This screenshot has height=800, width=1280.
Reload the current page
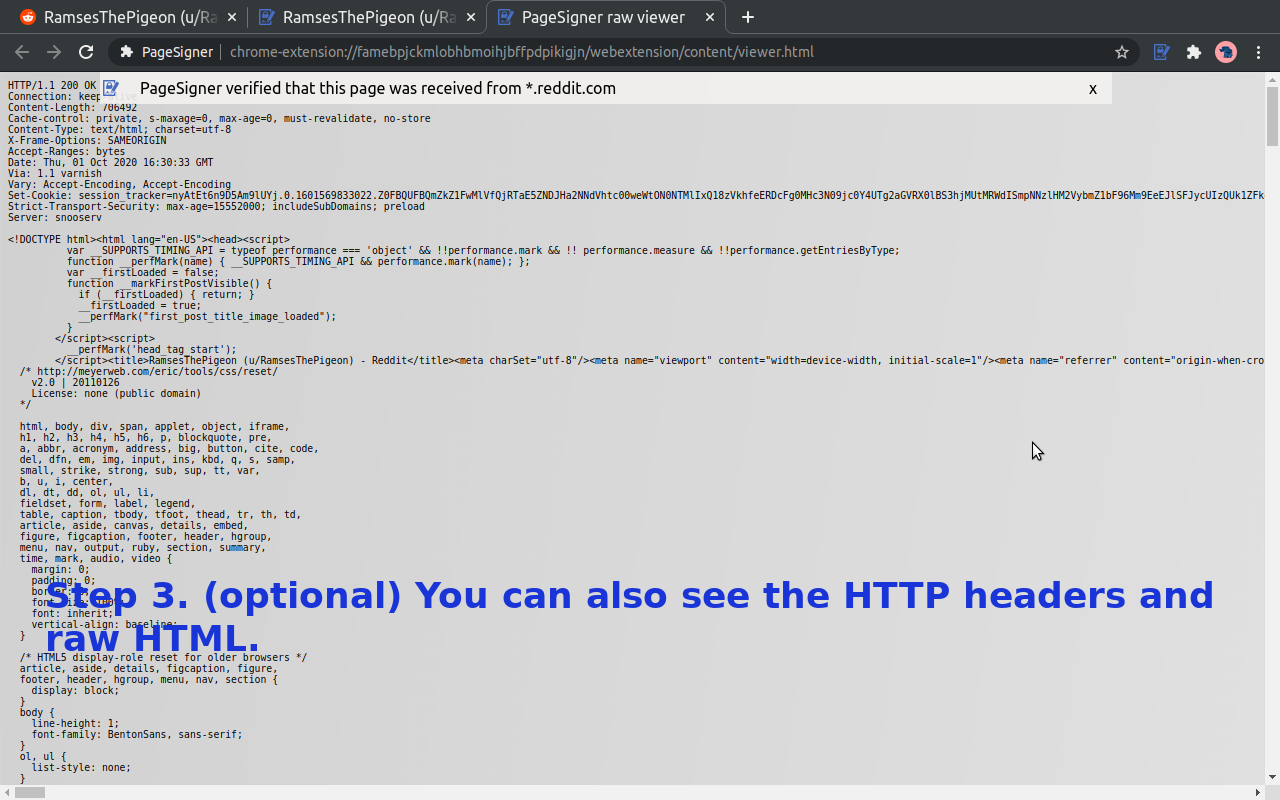pyautogui.click(x=86, y=52)
